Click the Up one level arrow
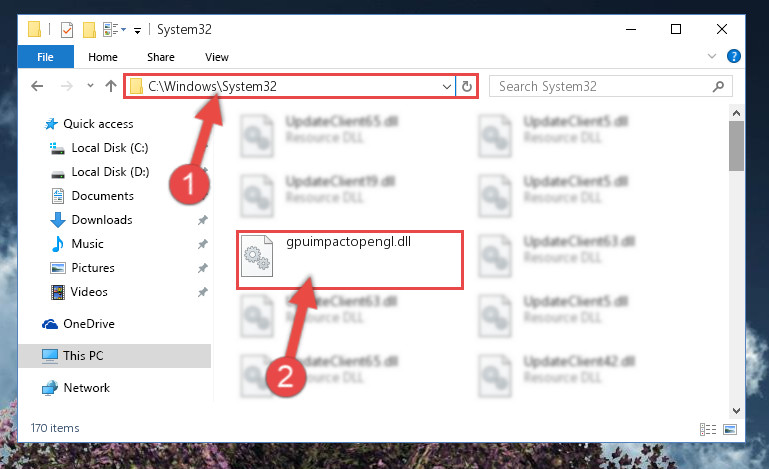The image size is (769, 469). pyautogui.click(x=111, y=86)
